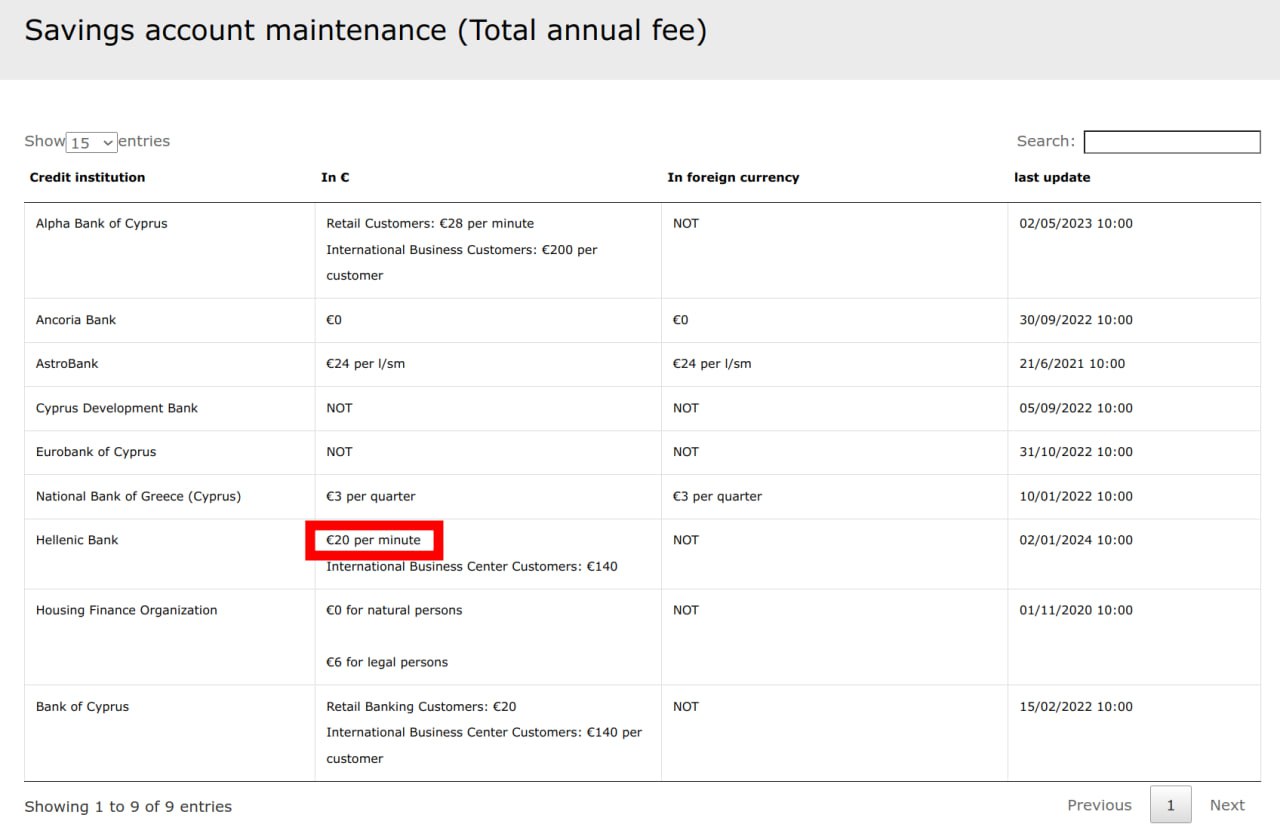Select the Hellenic Bank institution name
Viewport: 1280px width, 833px height.
pyautogui.click(x=77, y=540)
